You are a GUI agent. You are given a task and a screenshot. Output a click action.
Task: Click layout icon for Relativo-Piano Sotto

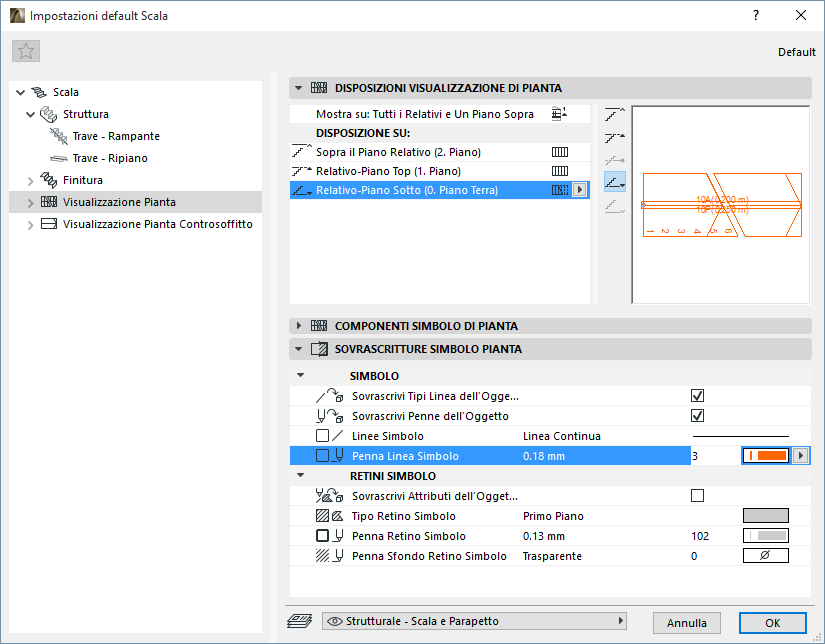coord(559,190)
